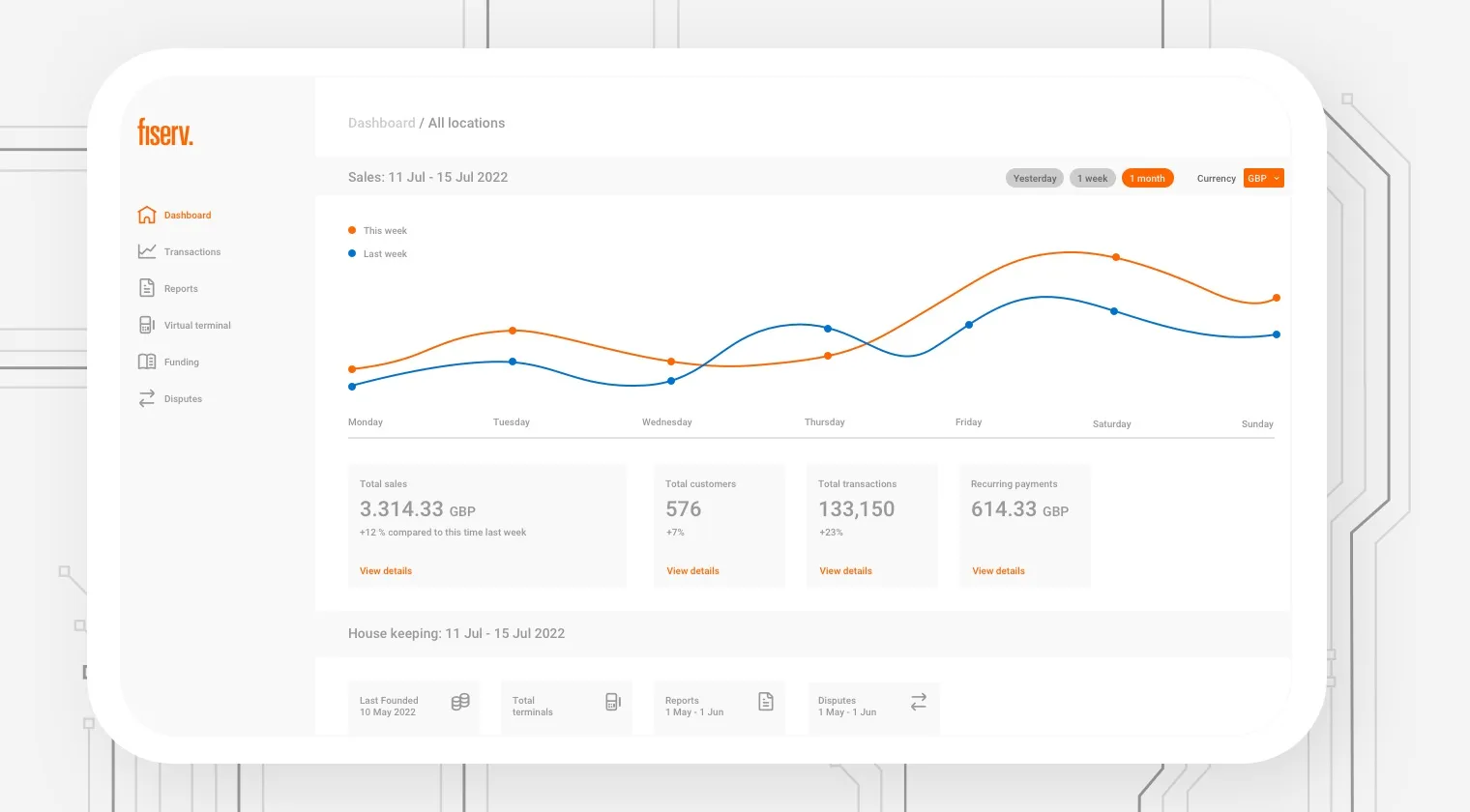Enable the Yesterday sales filter
Image resolution: width=1470 pixels, height=812 pixels.
pos(1034,178)
